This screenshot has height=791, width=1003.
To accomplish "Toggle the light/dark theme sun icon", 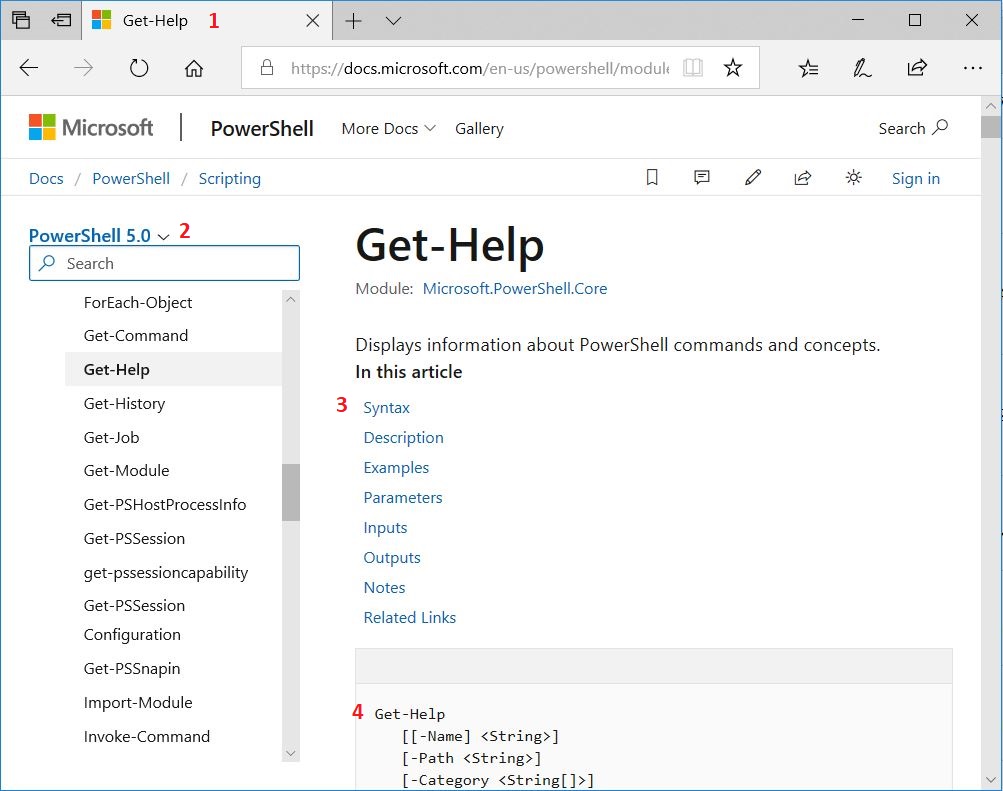I will (853, 177).
